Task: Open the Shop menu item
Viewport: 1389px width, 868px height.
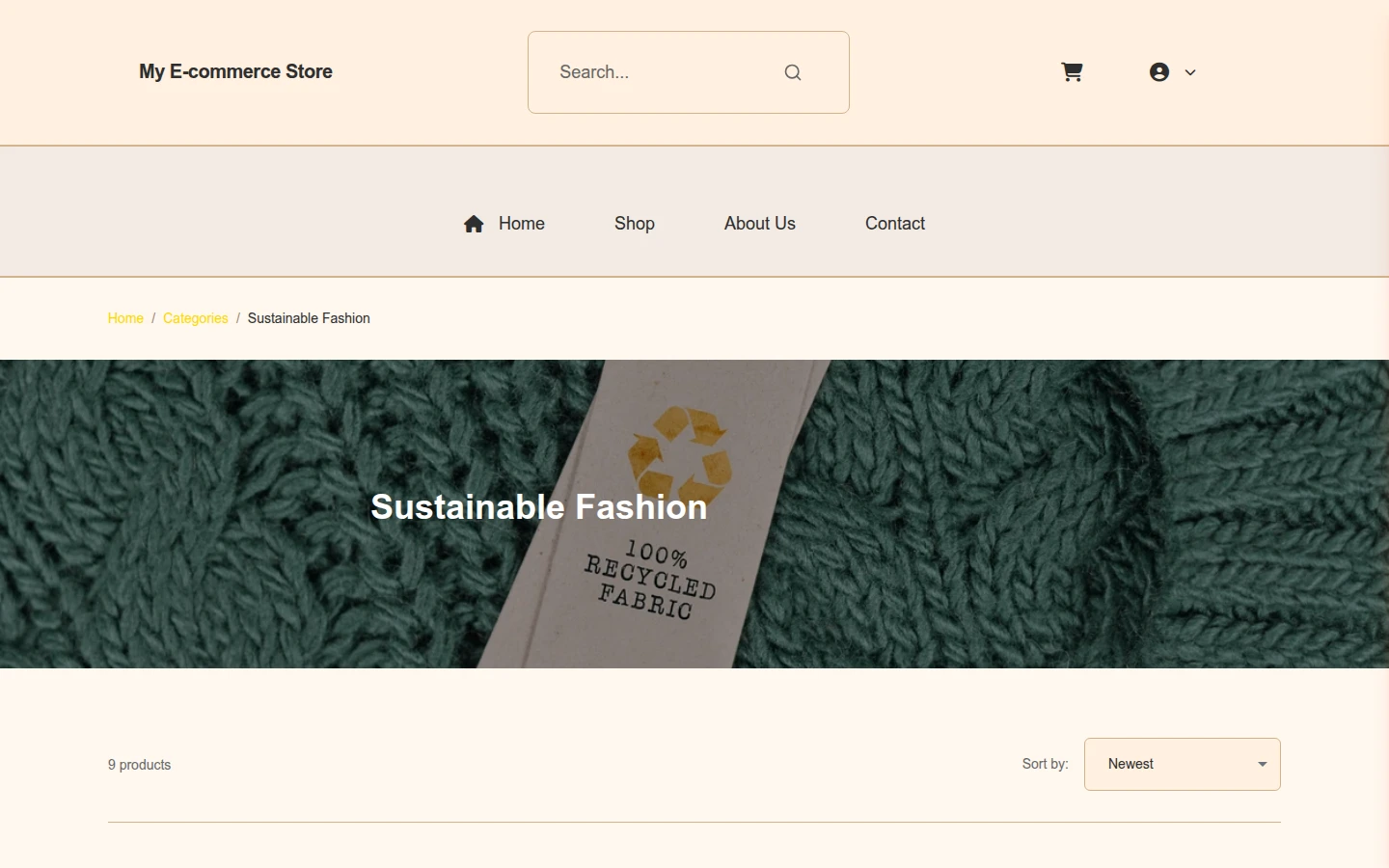Action: 635,224
